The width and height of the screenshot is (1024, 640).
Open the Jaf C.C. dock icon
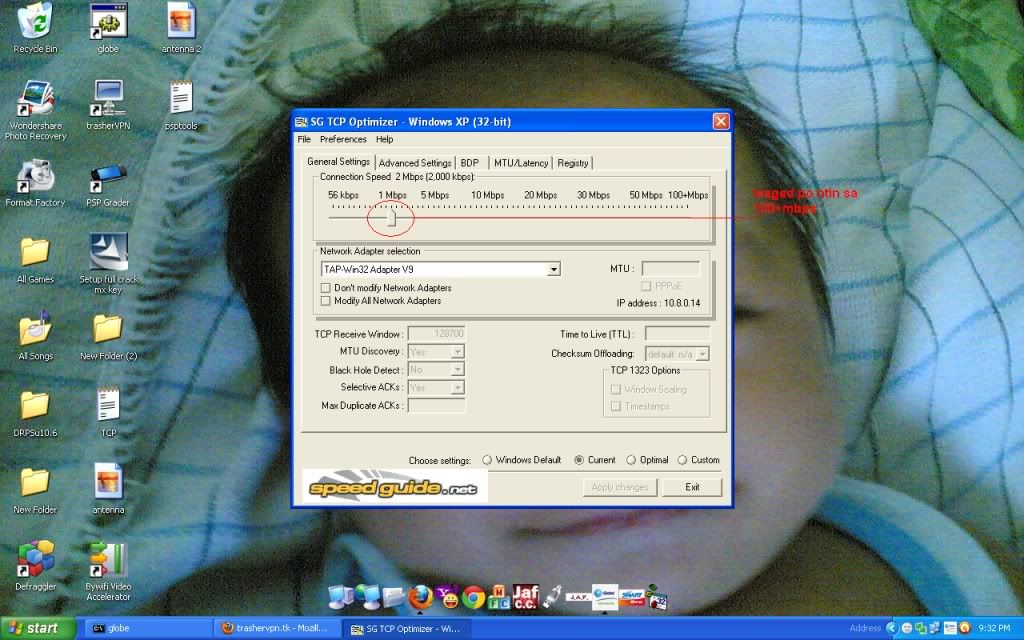coord(526,596)
